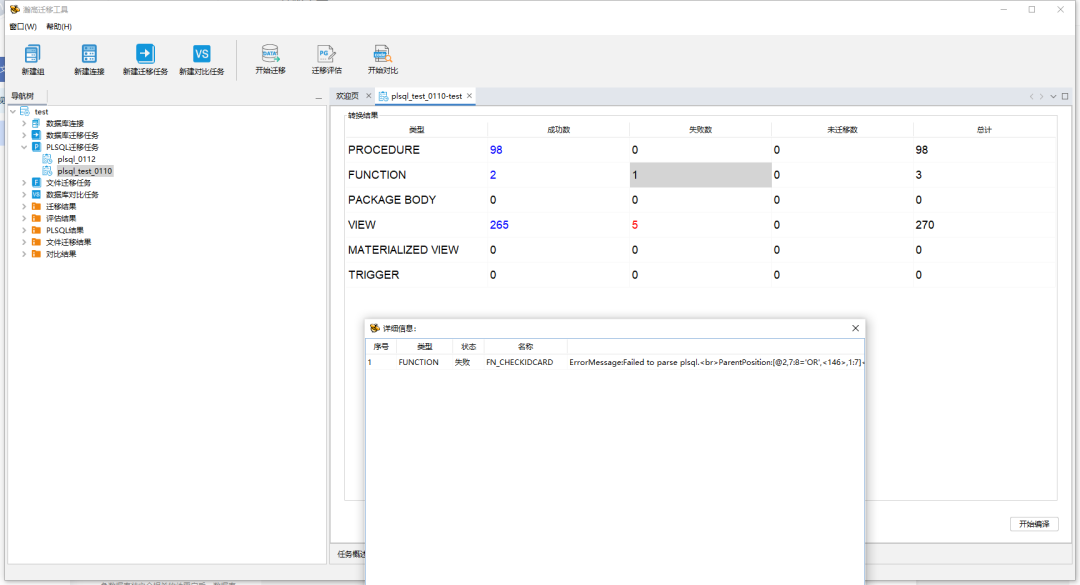Image resolution: width=1080 pixels, height=585 pixels.
Task: Collapse the PLSQL迁移任务 tree node
Action: [x=24, y=147]
